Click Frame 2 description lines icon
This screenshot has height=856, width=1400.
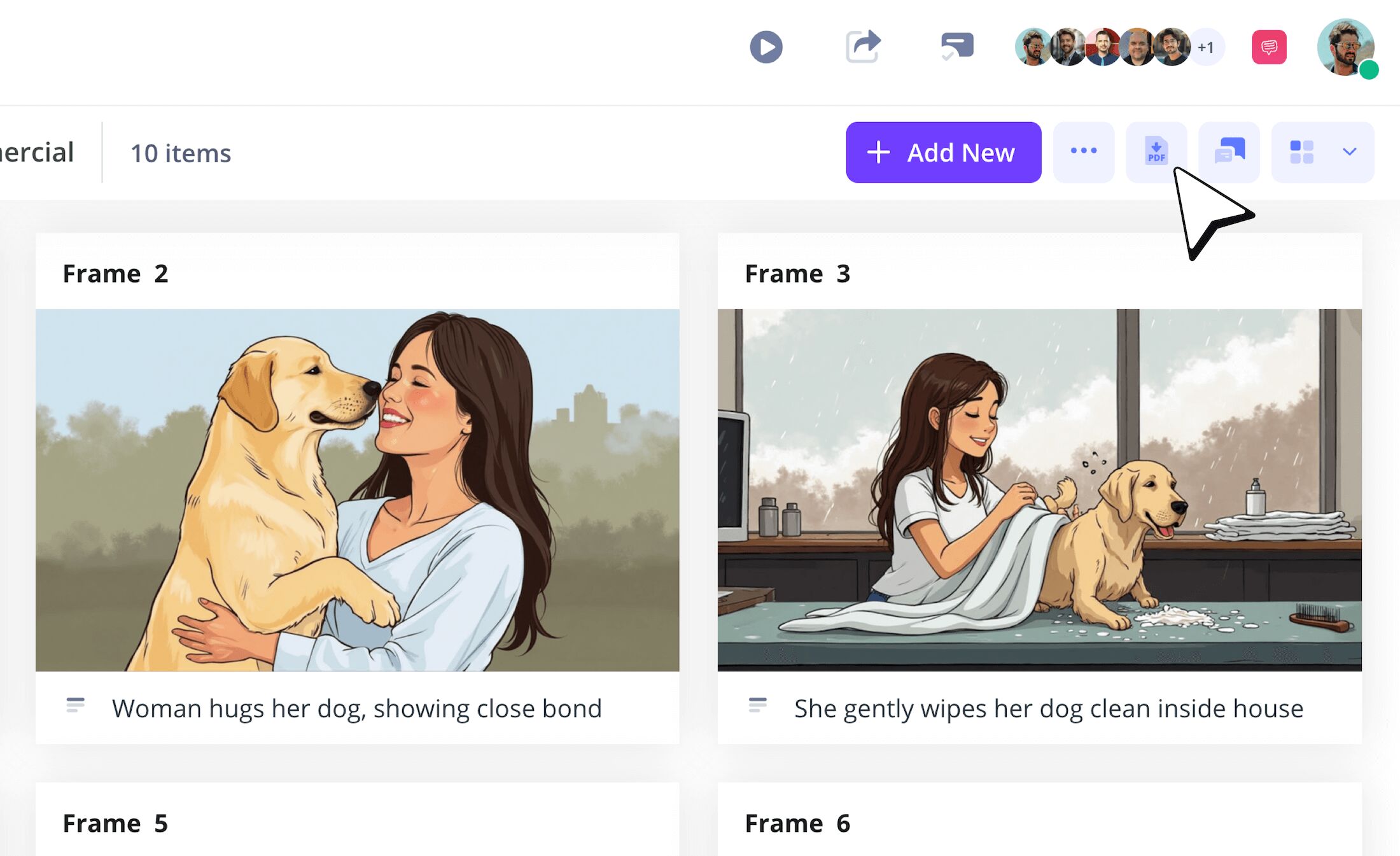tap(75, 705)
